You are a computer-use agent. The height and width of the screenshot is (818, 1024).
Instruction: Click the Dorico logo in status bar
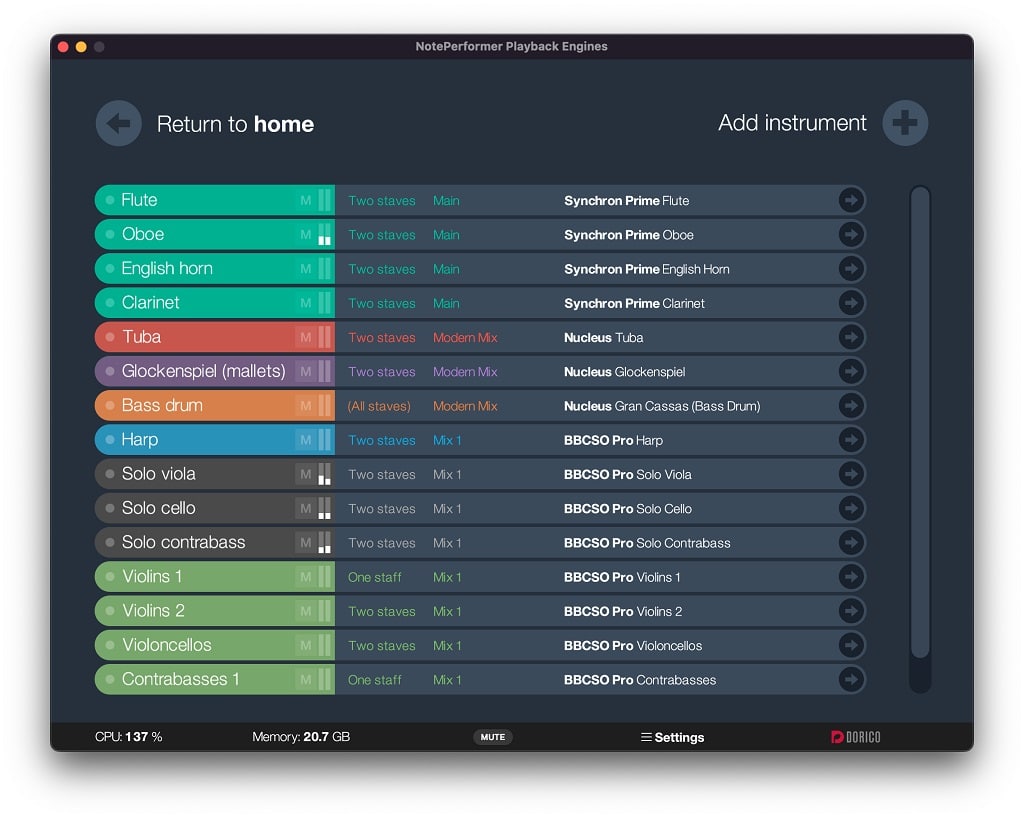(856, 737)
